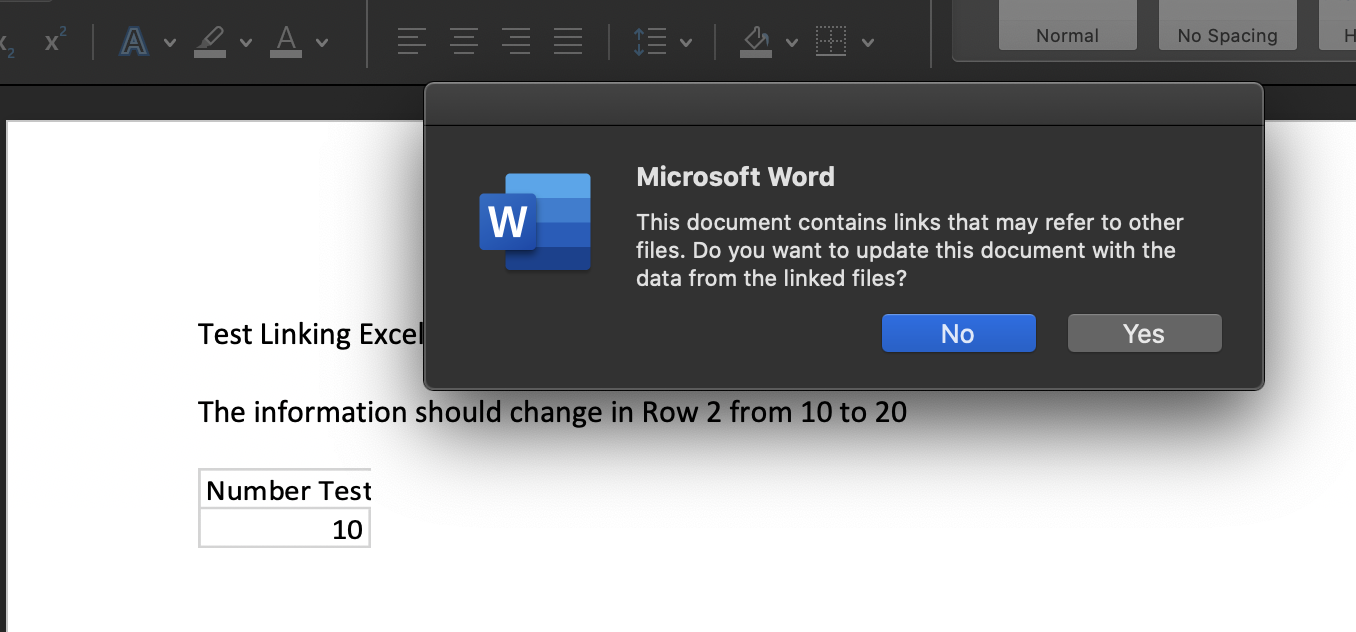Select the 'Number Test' table cell

285,489
